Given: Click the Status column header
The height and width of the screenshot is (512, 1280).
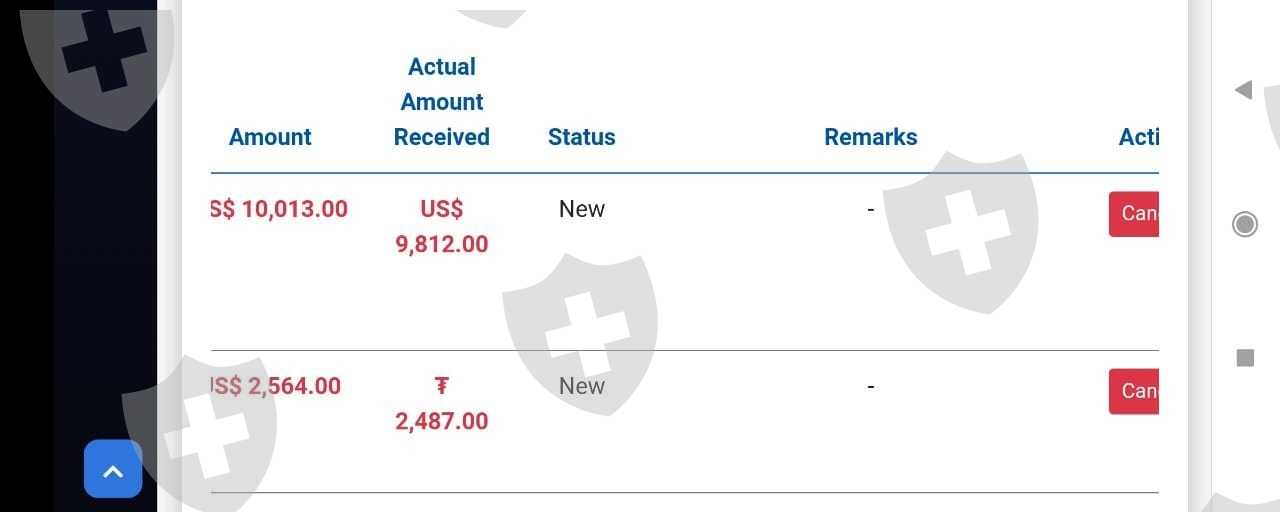Looking at the screenshot, I should click(x=581, y=137).
